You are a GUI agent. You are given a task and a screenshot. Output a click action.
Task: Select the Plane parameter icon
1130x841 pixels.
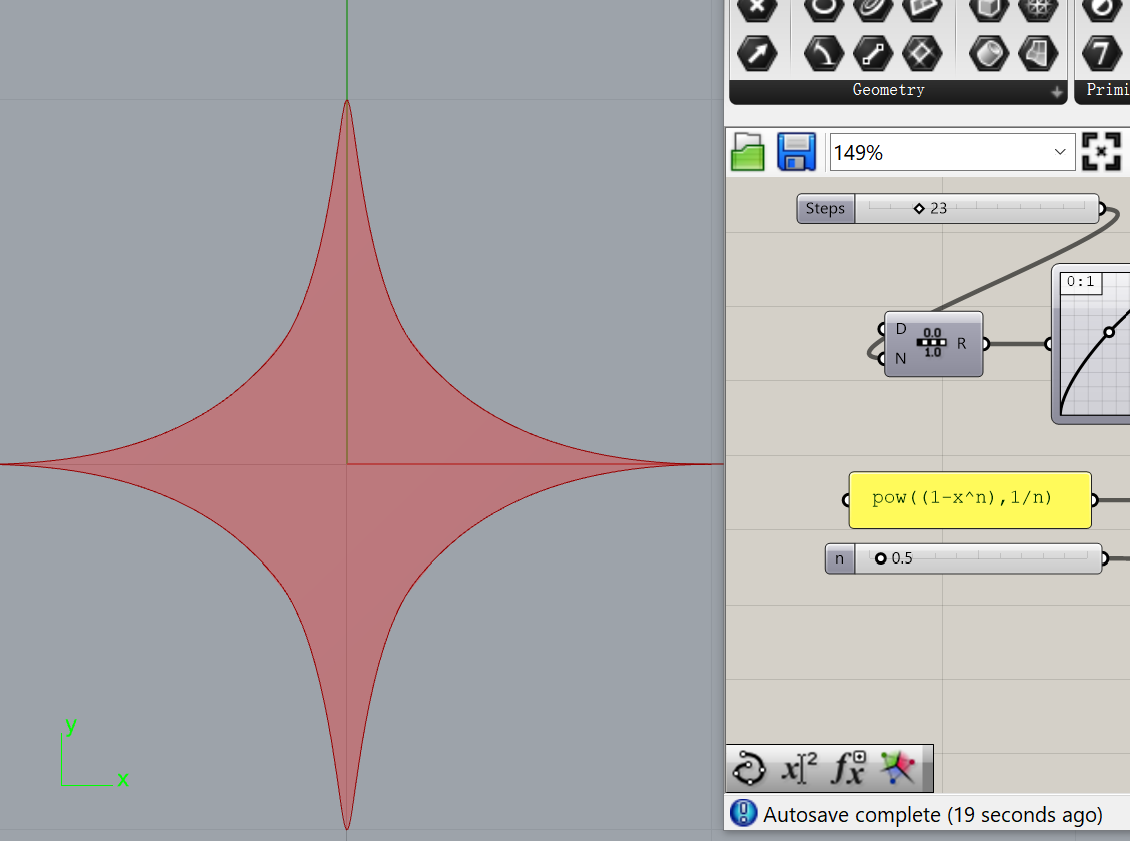click(x=922, y=53)
